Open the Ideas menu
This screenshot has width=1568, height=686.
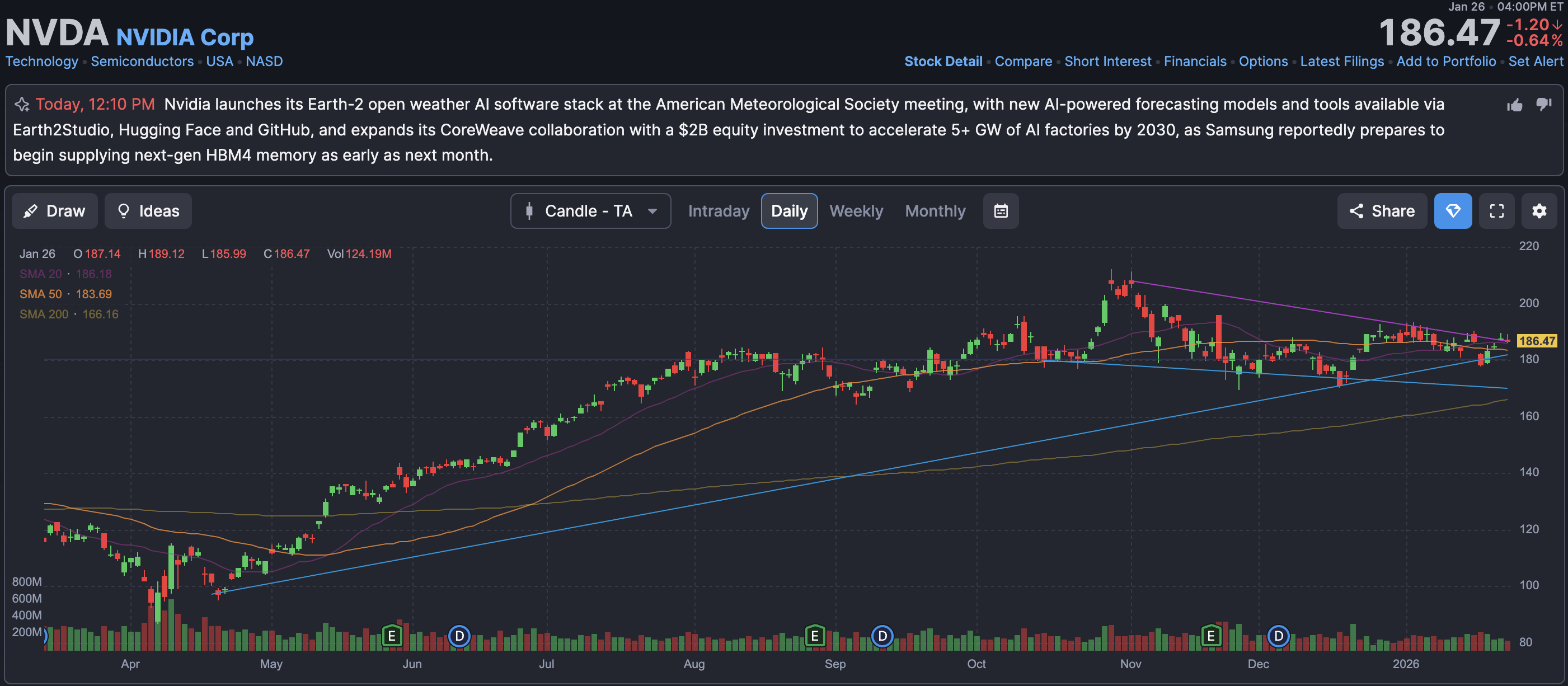tap(148, 211)
